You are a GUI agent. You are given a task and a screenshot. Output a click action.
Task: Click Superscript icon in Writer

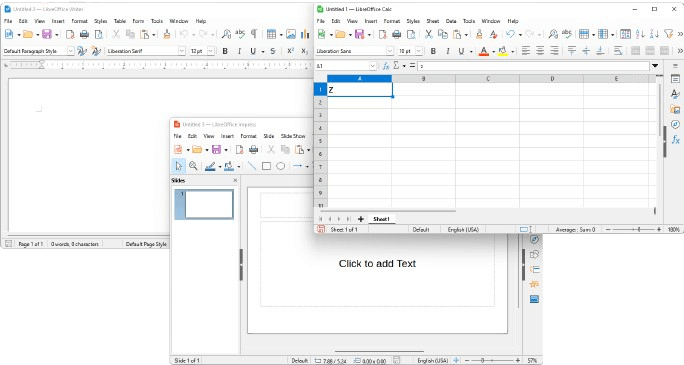coord(291,51)
